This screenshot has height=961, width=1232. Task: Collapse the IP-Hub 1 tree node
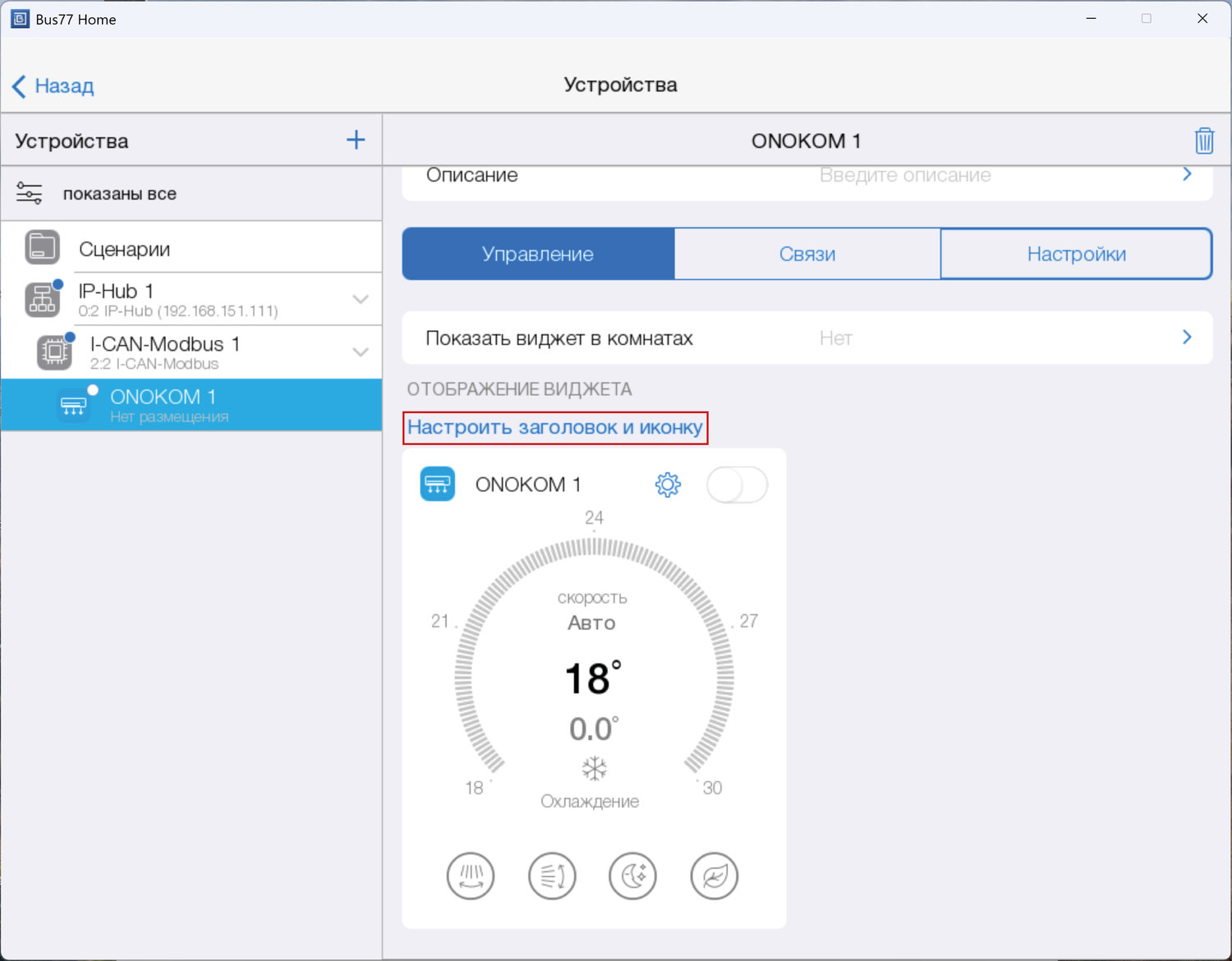point(361,299)
